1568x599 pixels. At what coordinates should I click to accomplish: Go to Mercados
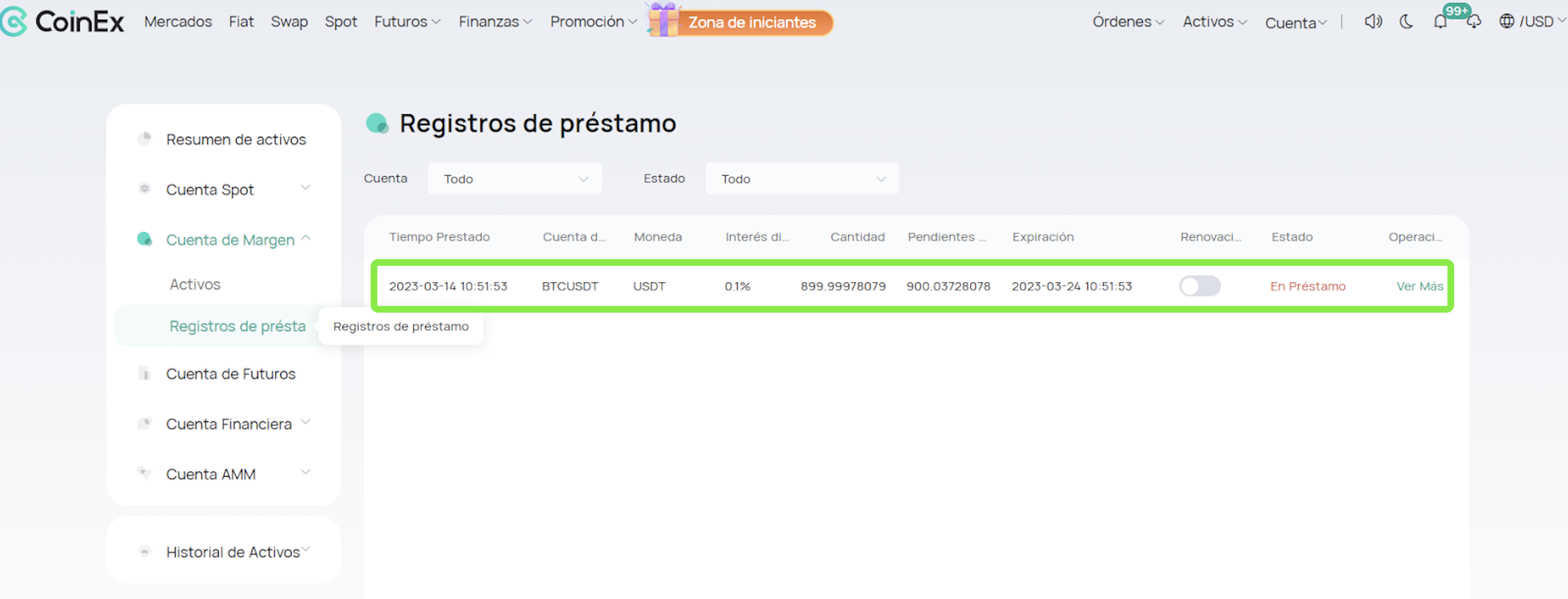tap(178, 22)
